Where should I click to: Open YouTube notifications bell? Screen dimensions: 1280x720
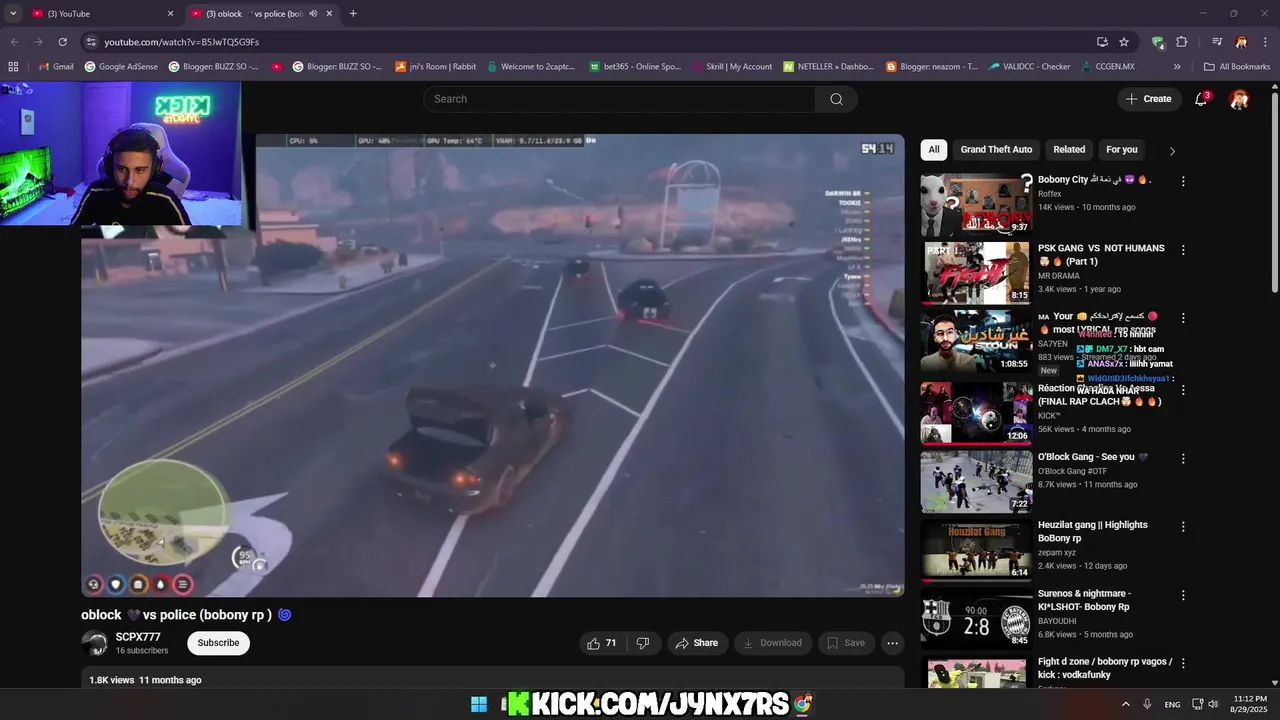tap(1201, 99)
